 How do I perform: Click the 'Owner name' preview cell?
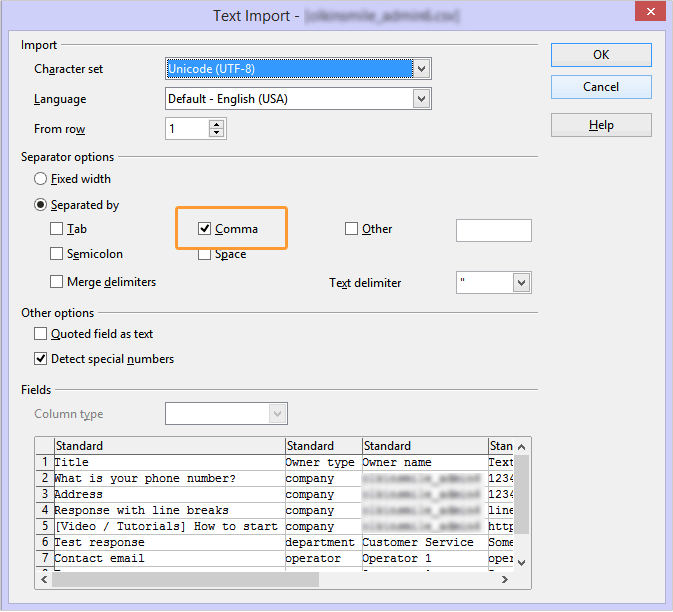coord(425,462)
